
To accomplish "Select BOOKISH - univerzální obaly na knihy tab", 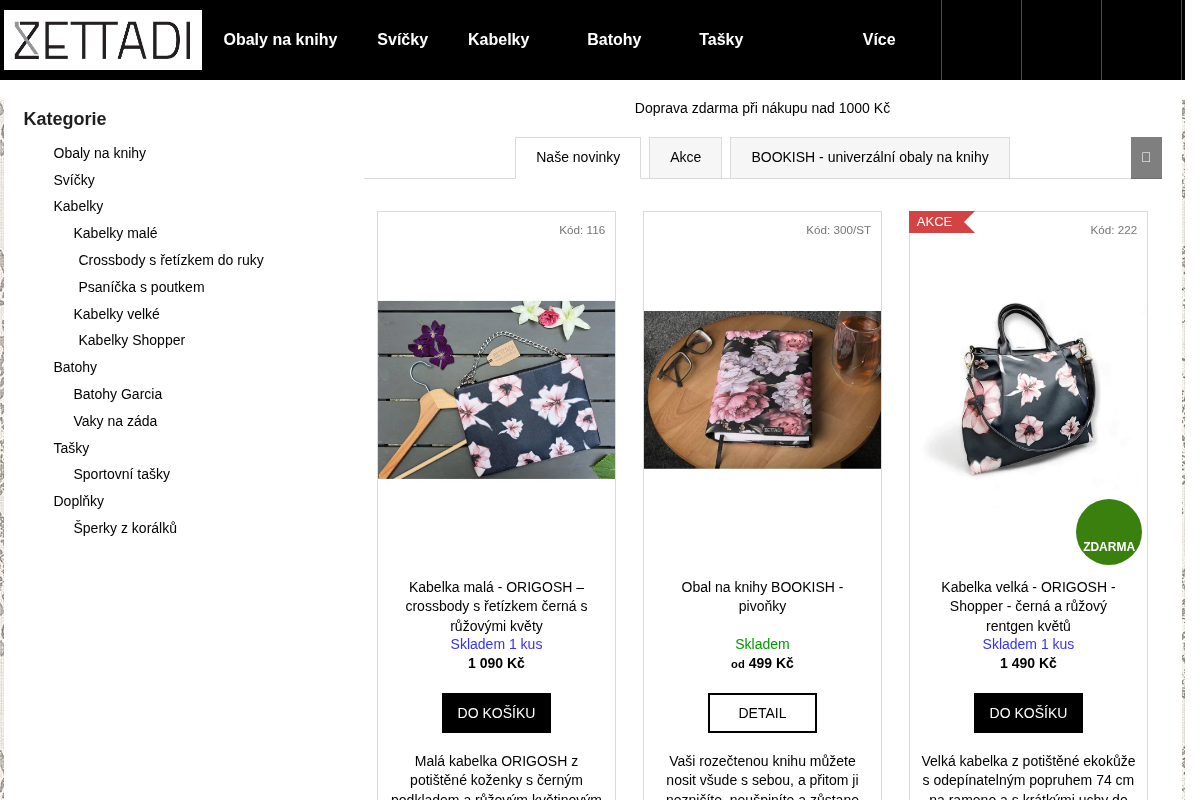I will 870,158.
